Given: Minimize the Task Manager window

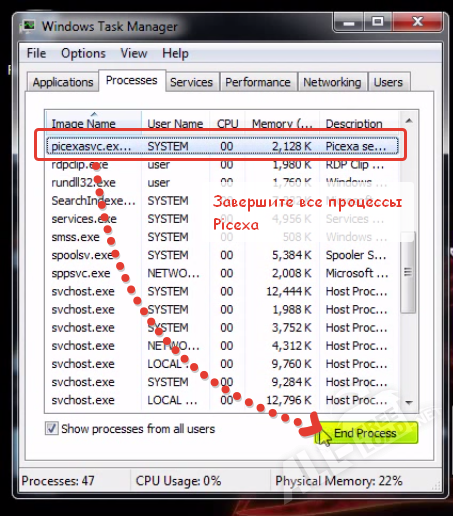Looking at the screenshot, I should pos(349,22).
